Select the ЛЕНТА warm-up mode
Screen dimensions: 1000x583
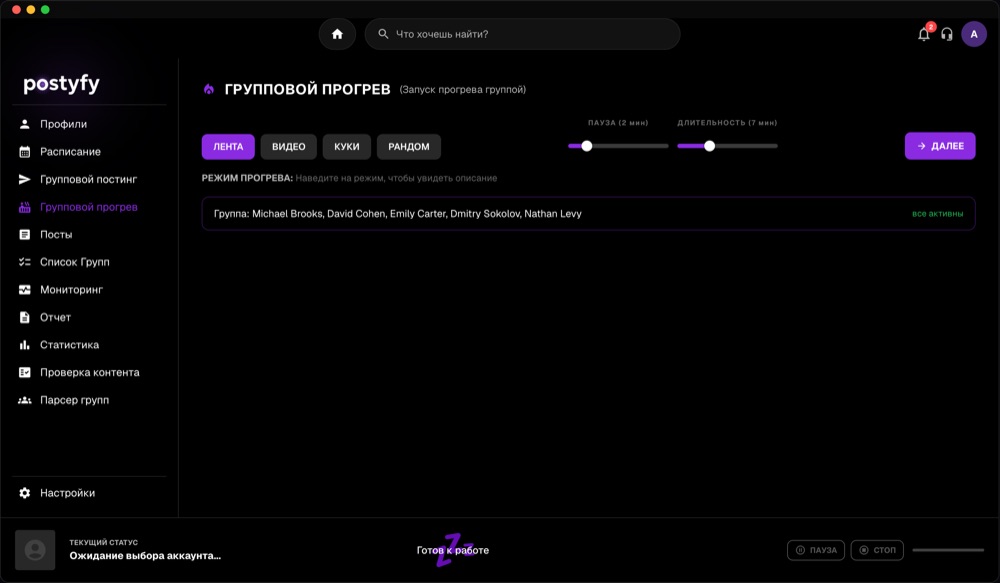[x=228, y=147]
